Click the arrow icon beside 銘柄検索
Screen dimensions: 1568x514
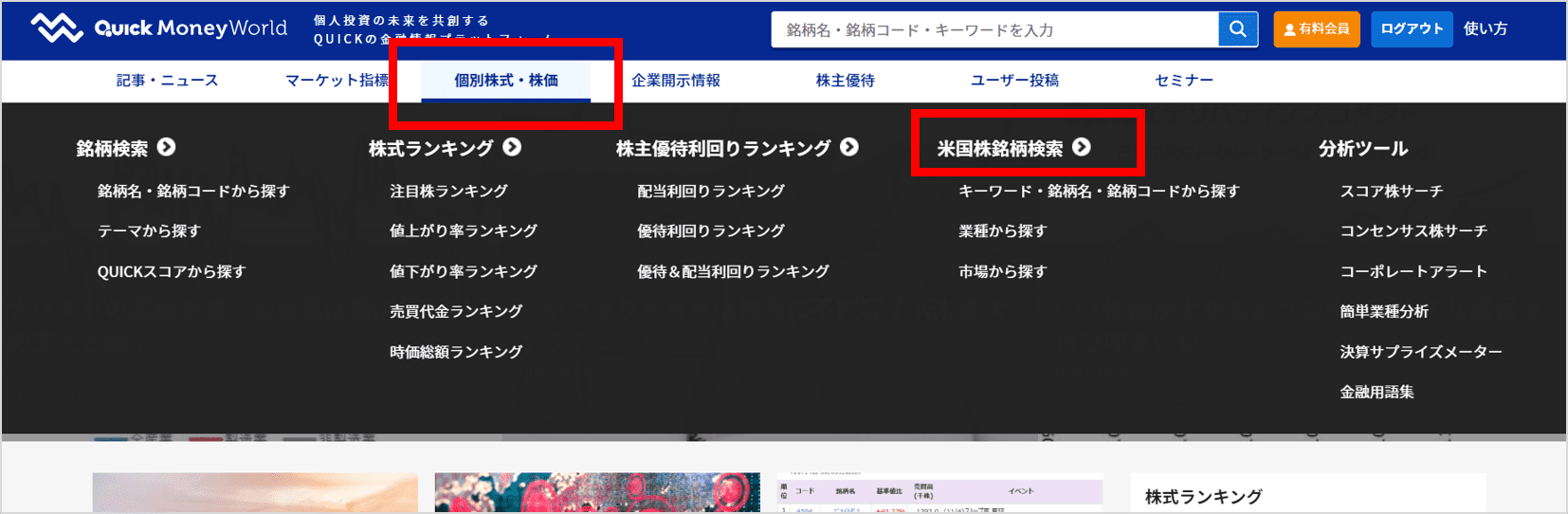click(x=167, y=147)
